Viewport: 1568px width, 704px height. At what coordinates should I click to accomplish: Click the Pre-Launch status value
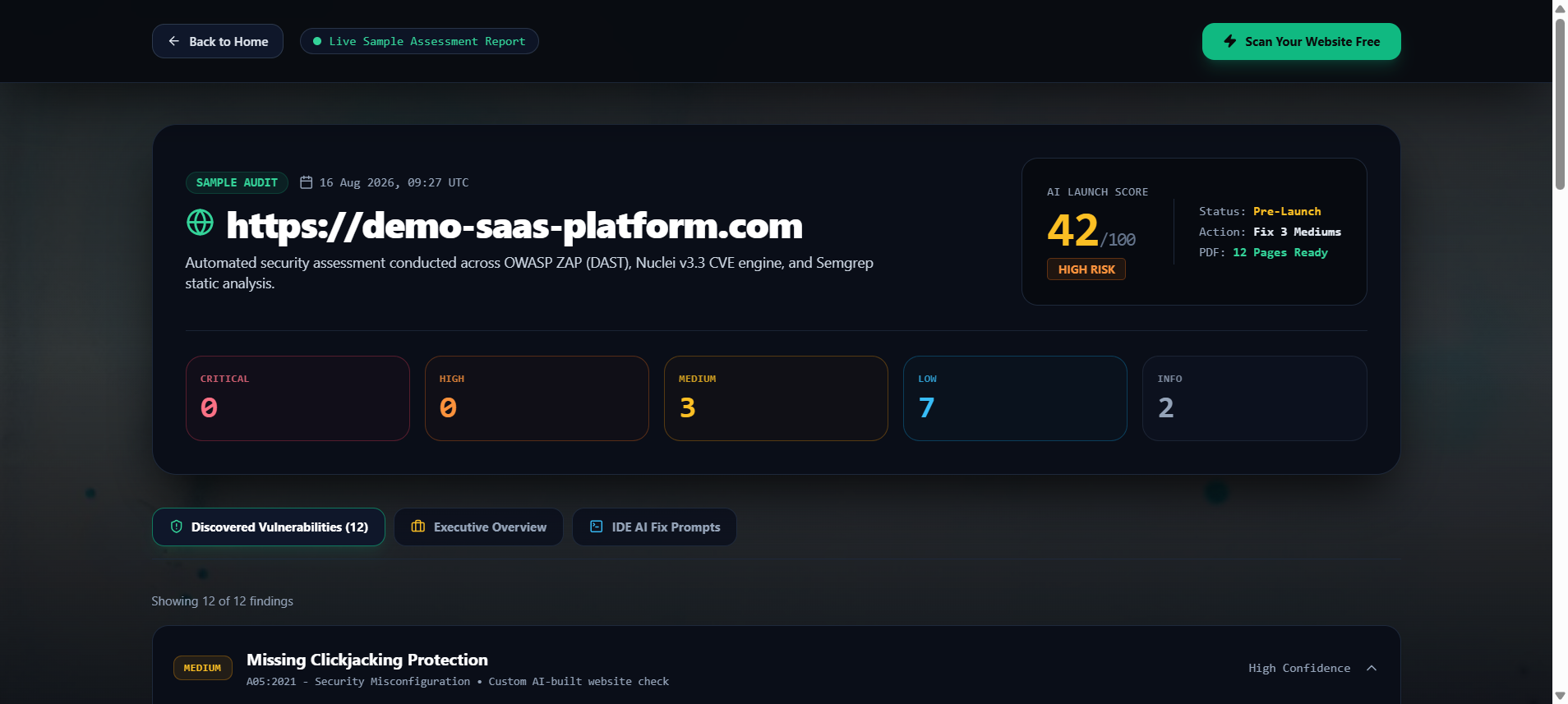pos(1287,211)
